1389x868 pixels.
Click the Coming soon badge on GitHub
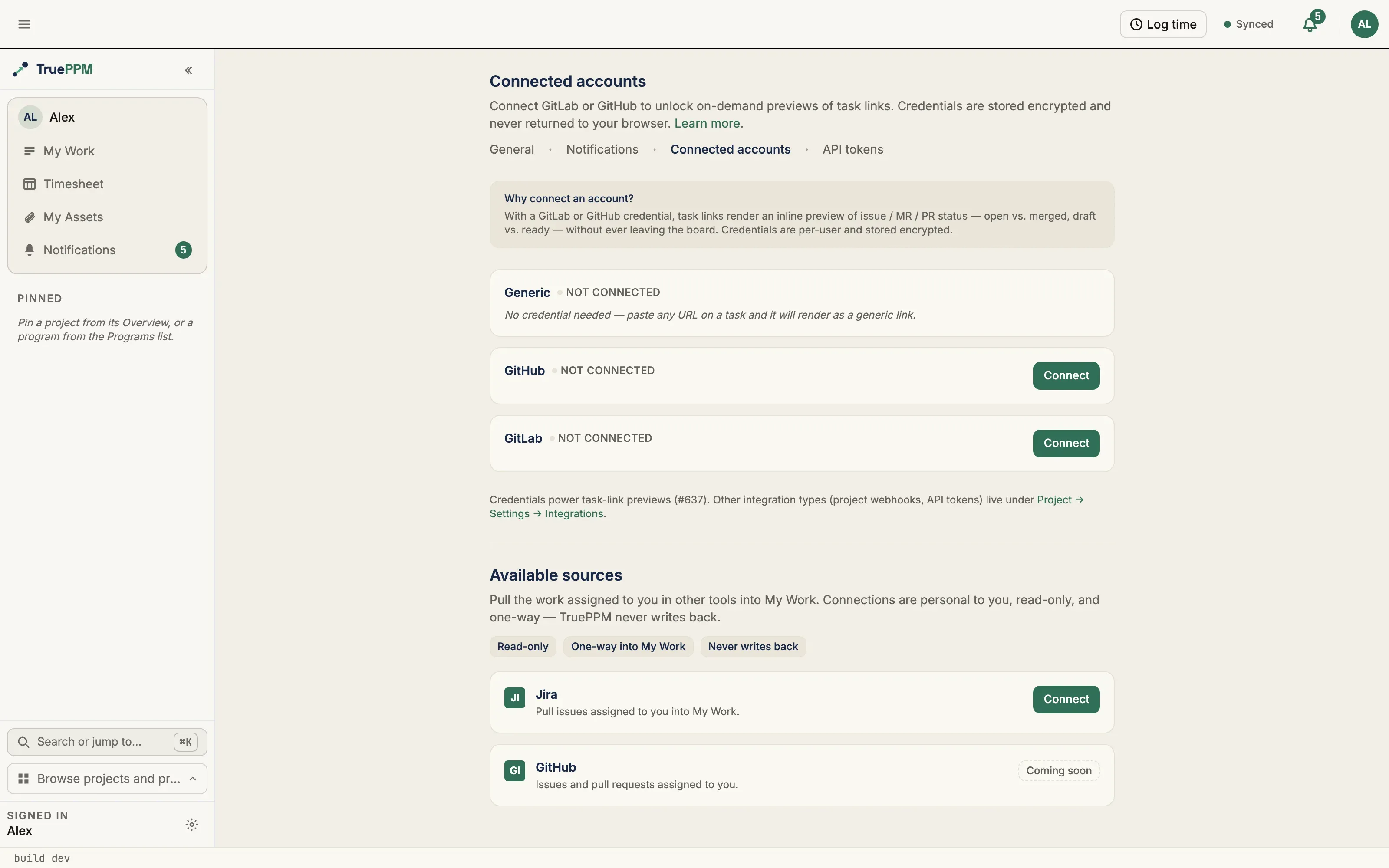click(1058, 770)
